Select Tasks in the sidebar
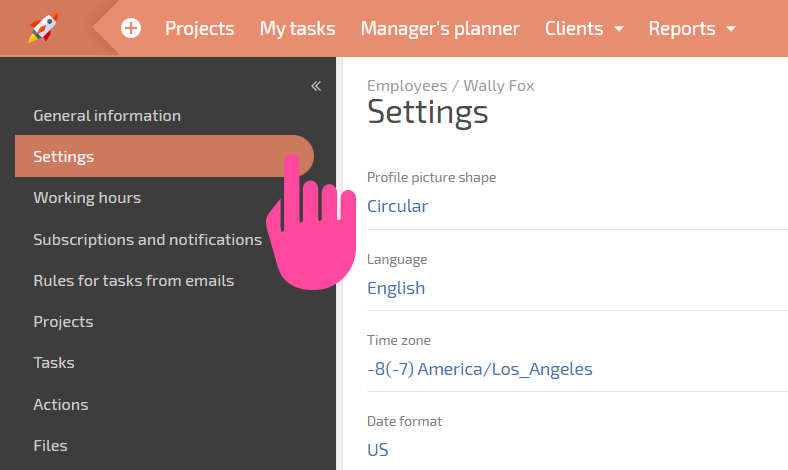The height and width of the screenshot is (470, 788). click(x=54, y=362)
